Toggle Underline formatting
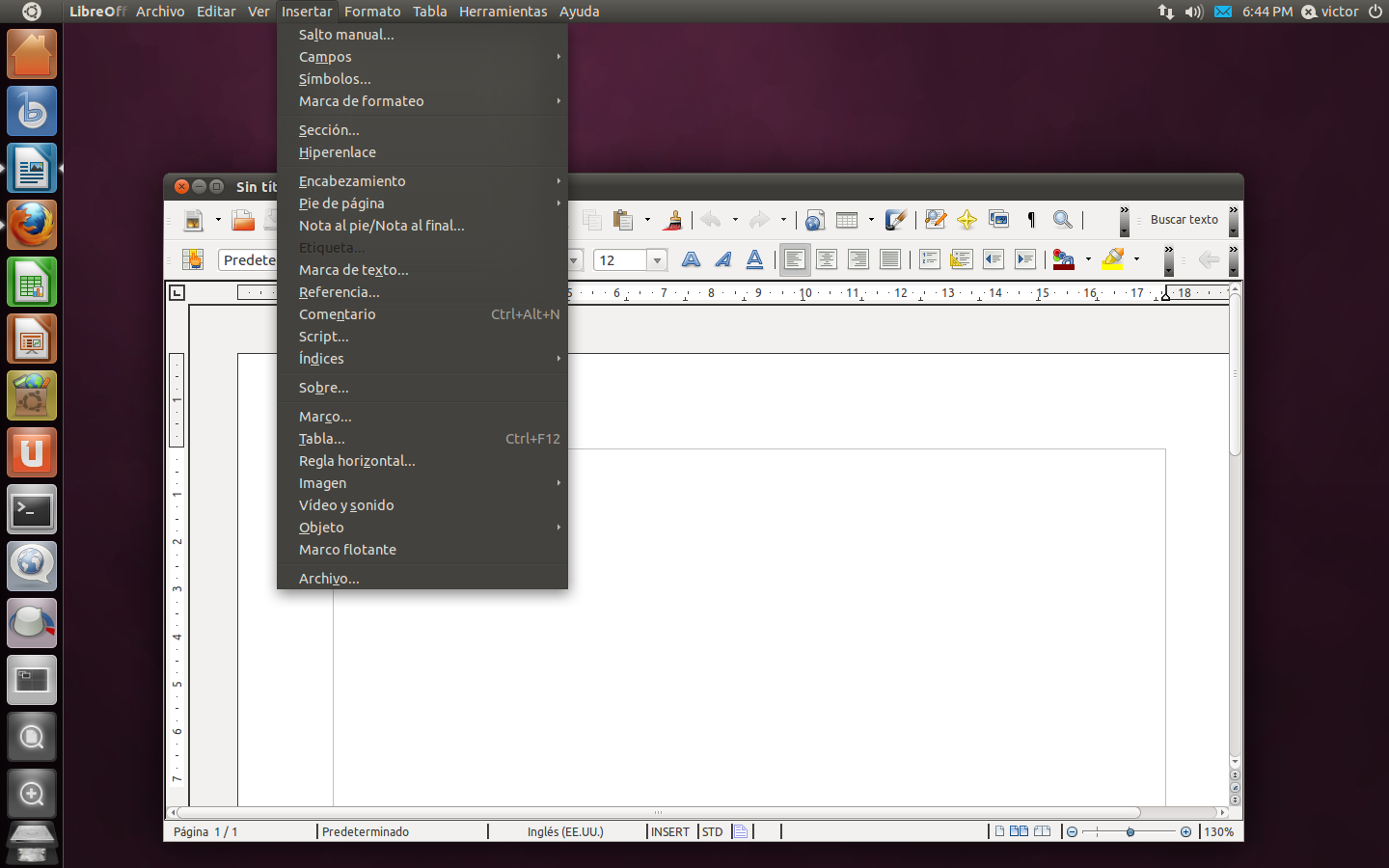The width and height of the screenshot is (1389, 868). tap(754, 259)
